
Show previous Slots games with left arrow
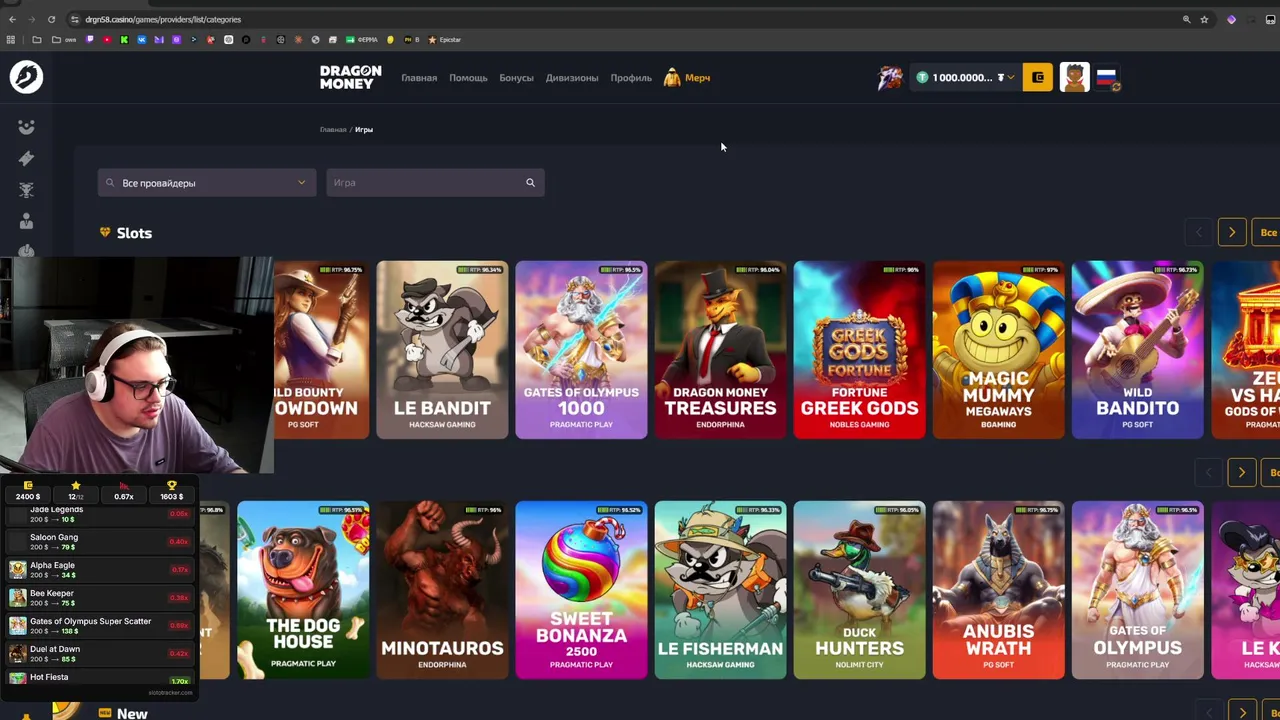pyautogui.click(x=1198, y=232)
